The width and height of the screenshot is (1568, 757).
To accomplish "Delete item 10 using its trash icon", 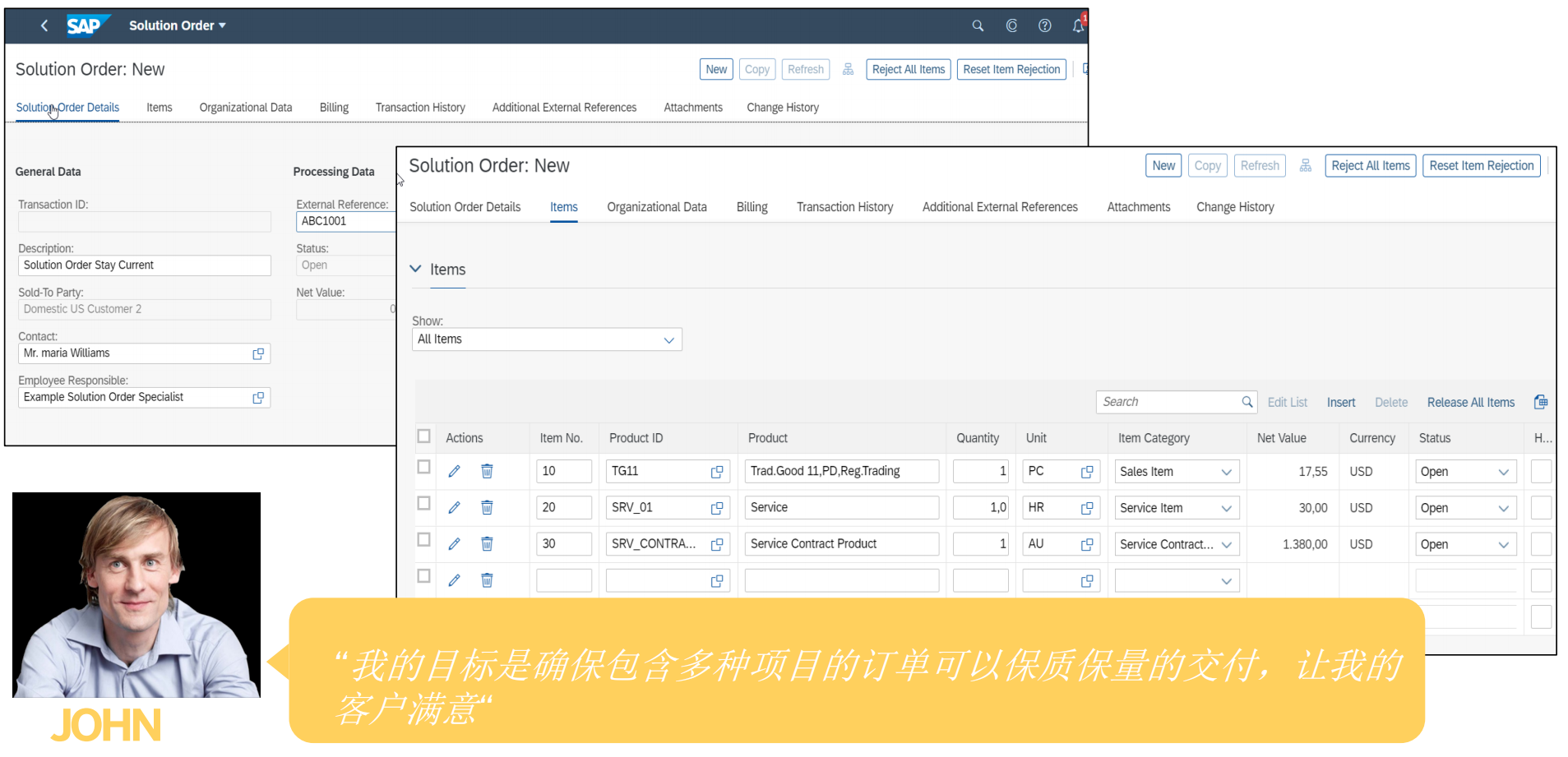I will coord(487,471).
